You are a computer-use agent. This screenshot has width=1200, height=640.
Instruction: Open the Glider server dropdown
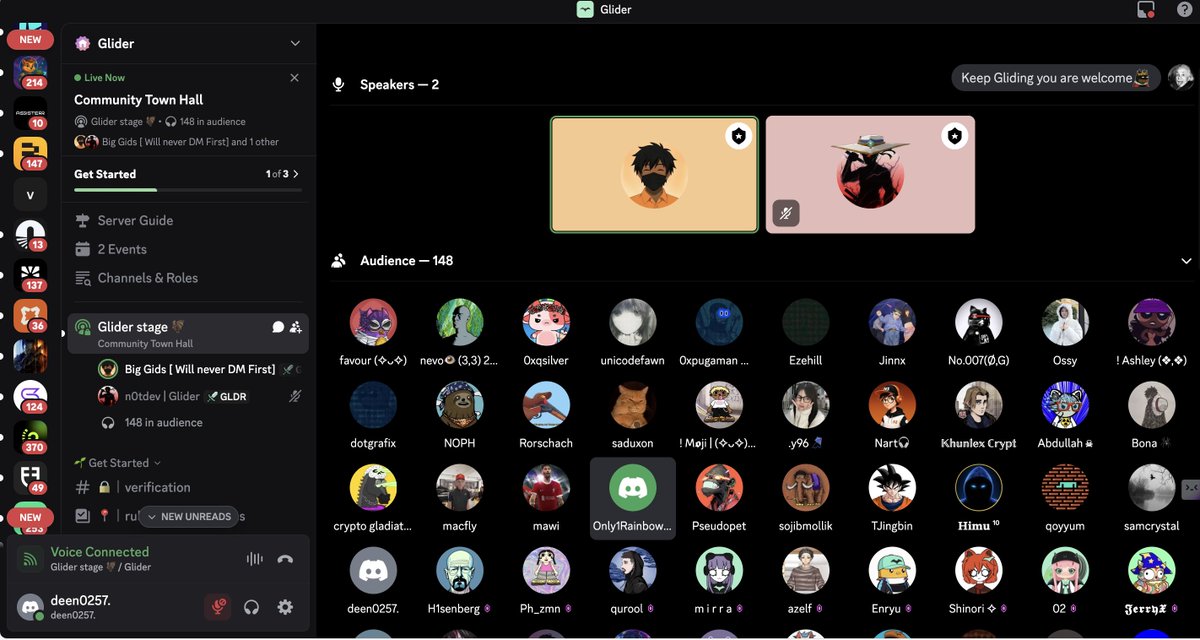(x=294, y=43)
